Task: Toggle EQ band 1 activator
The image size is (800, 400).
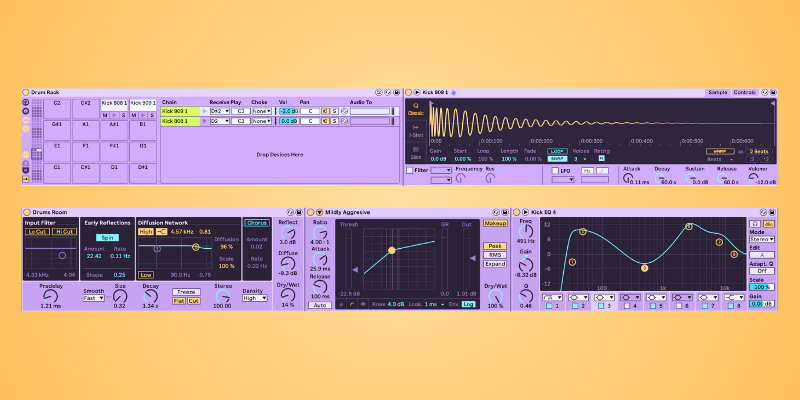Action: (549, 306)
